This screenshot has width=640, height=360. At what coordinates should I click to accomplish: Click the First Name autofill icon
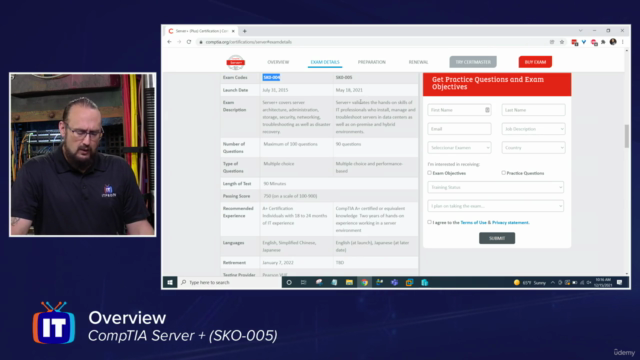click(x=487, y=110)
